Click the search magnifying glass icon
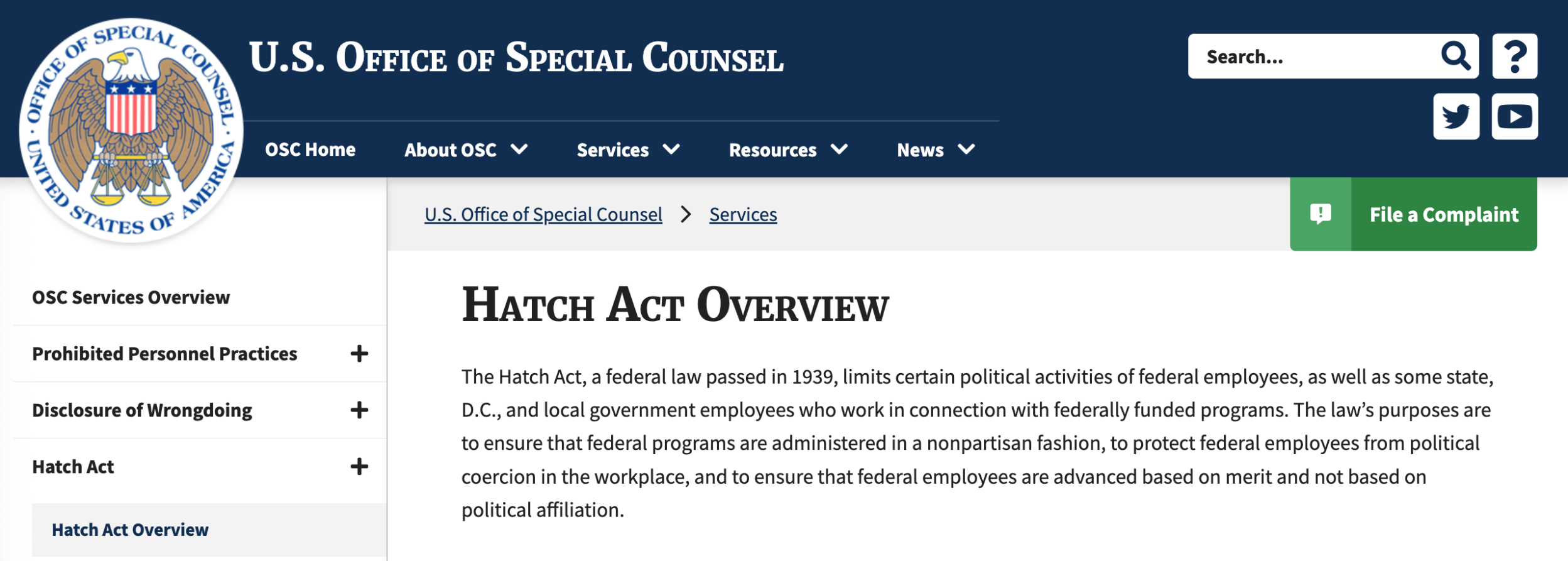1568x561 pixels. tap(1456, 57)
